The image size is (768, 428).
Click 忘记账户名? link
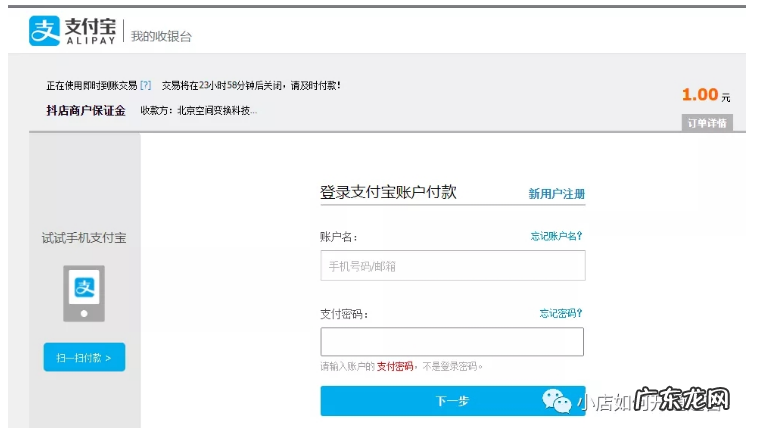pos(556,236)
